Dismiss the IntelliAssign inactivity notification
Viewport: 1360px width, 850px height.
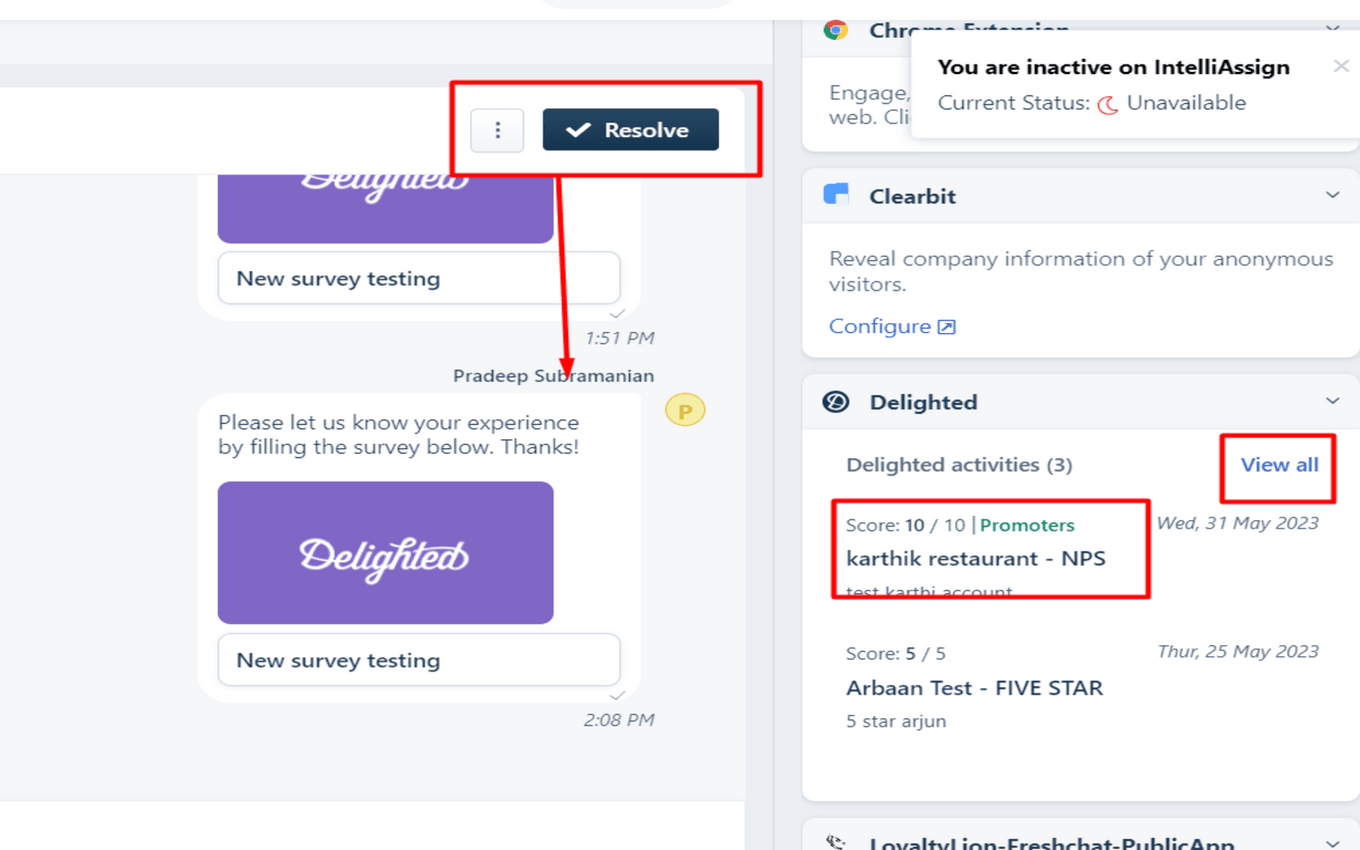1341,66
